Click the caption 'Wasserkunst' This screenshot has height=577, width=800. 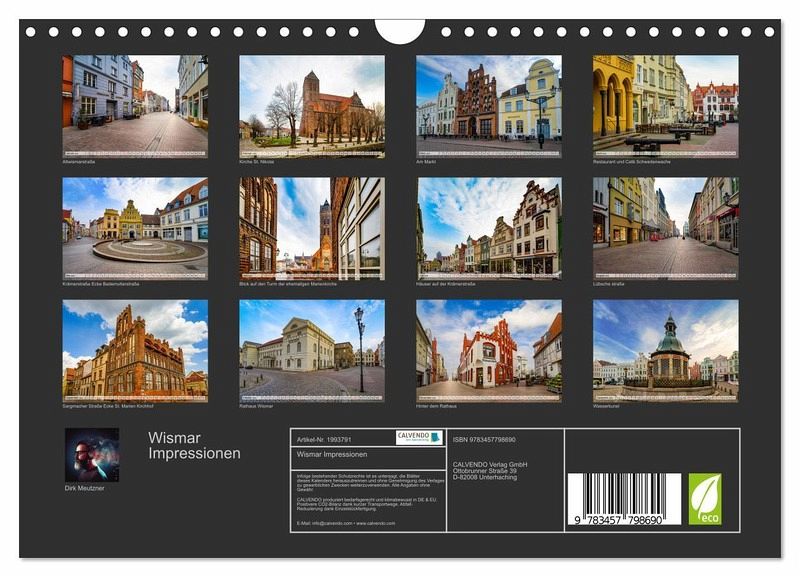click(x=606, y=406)
